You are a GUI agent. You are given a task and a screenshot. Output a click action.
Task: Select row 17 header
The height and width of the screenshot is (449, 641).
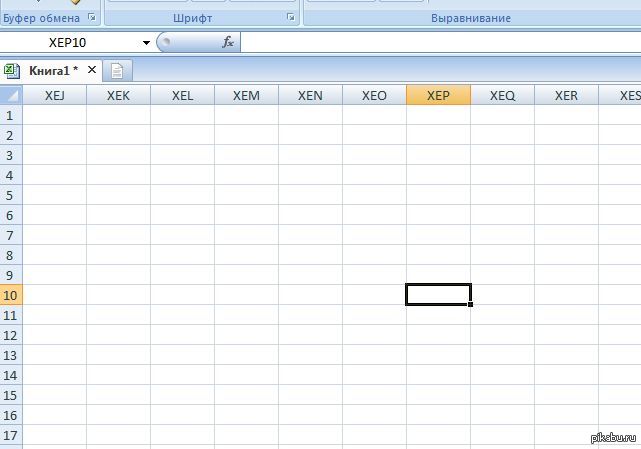11,435
